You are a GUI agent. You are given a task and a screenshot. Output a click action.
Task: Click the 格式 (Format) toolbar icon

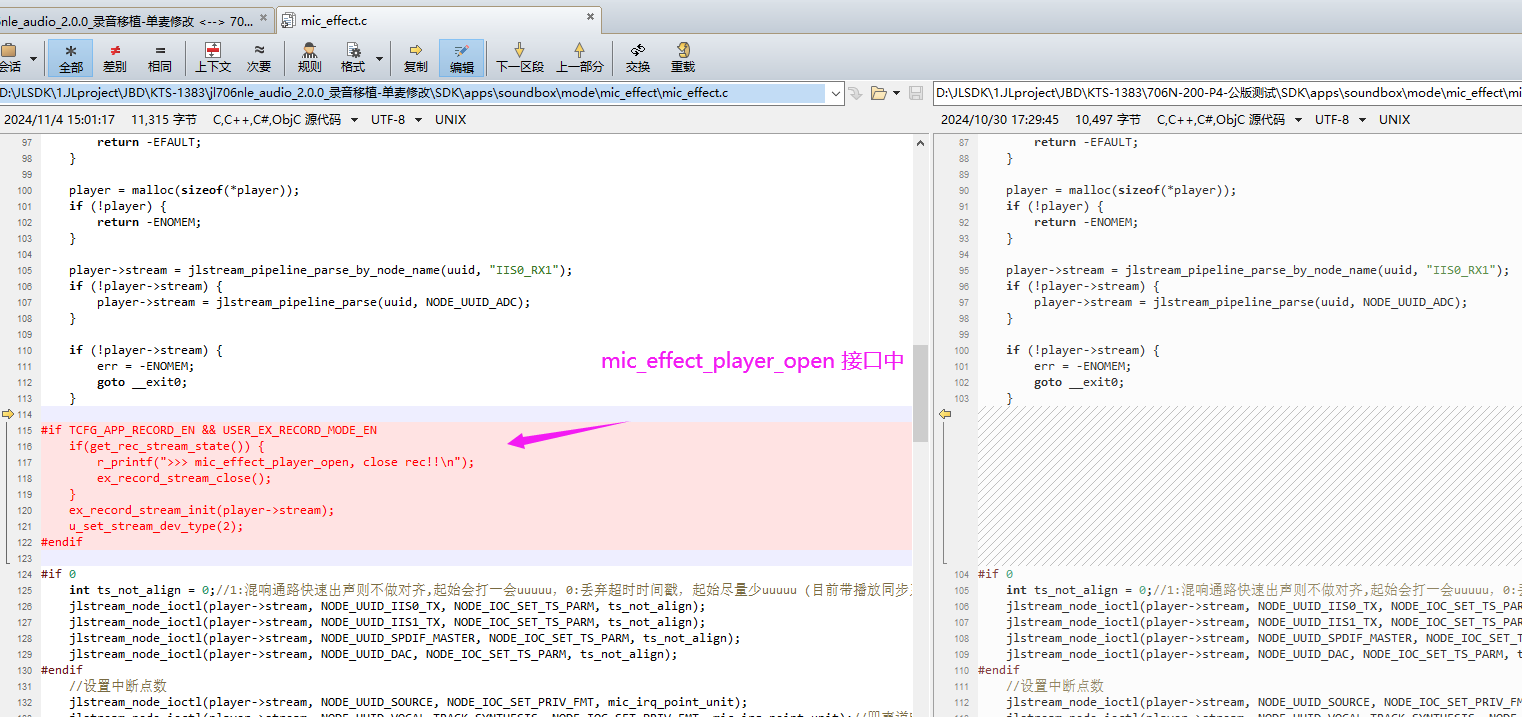pos(353,58)
